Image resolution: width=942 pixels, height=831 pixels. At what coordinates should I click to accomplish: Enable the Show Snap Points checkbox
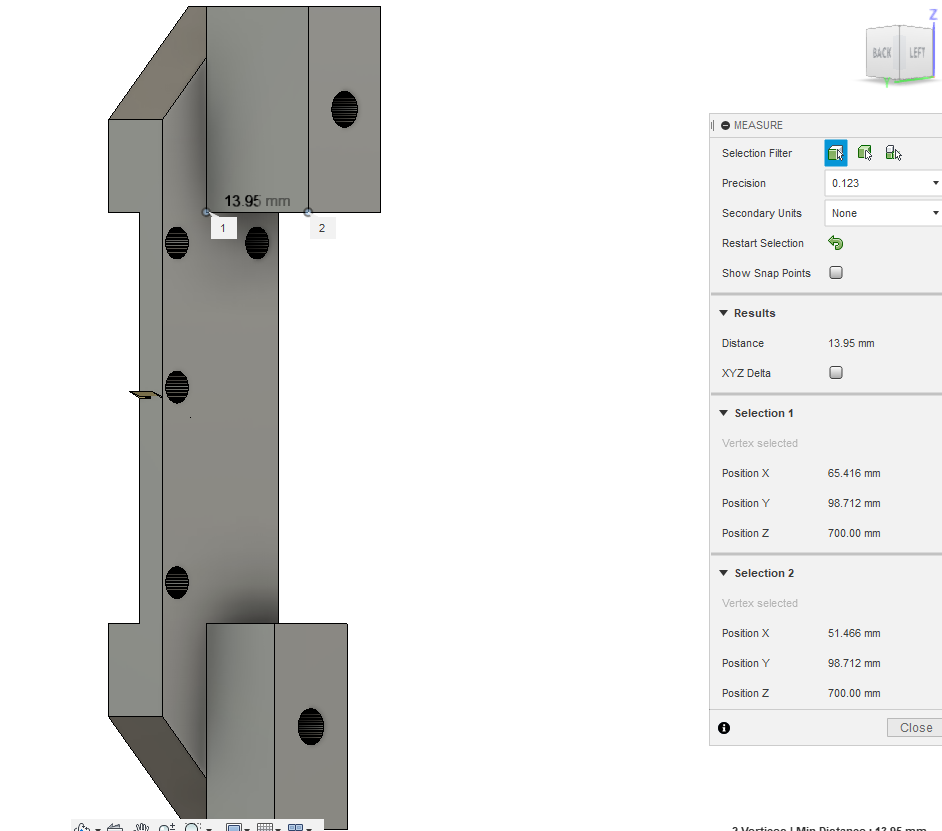click(x=836, y=273)
